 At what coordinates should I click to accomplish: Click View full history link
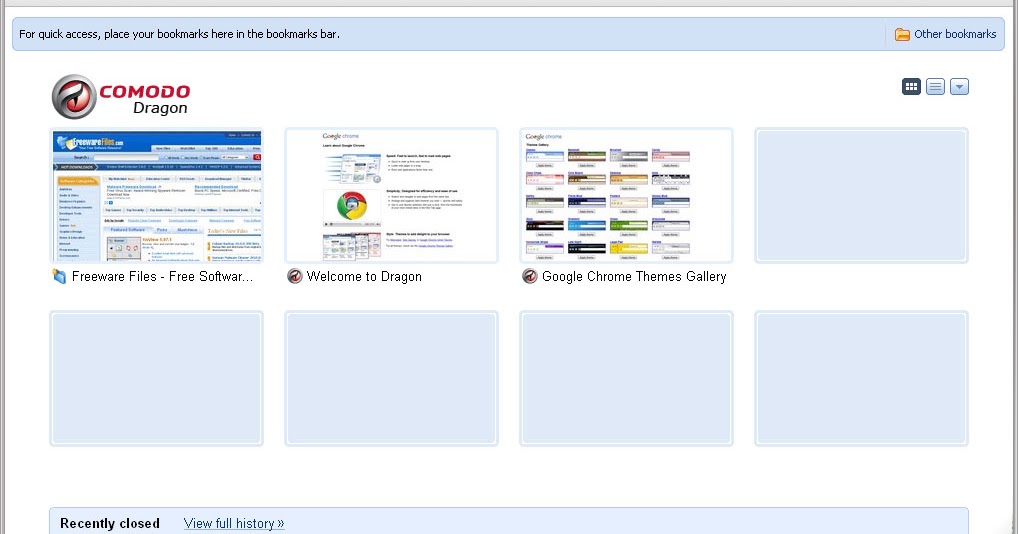(234, 524)
